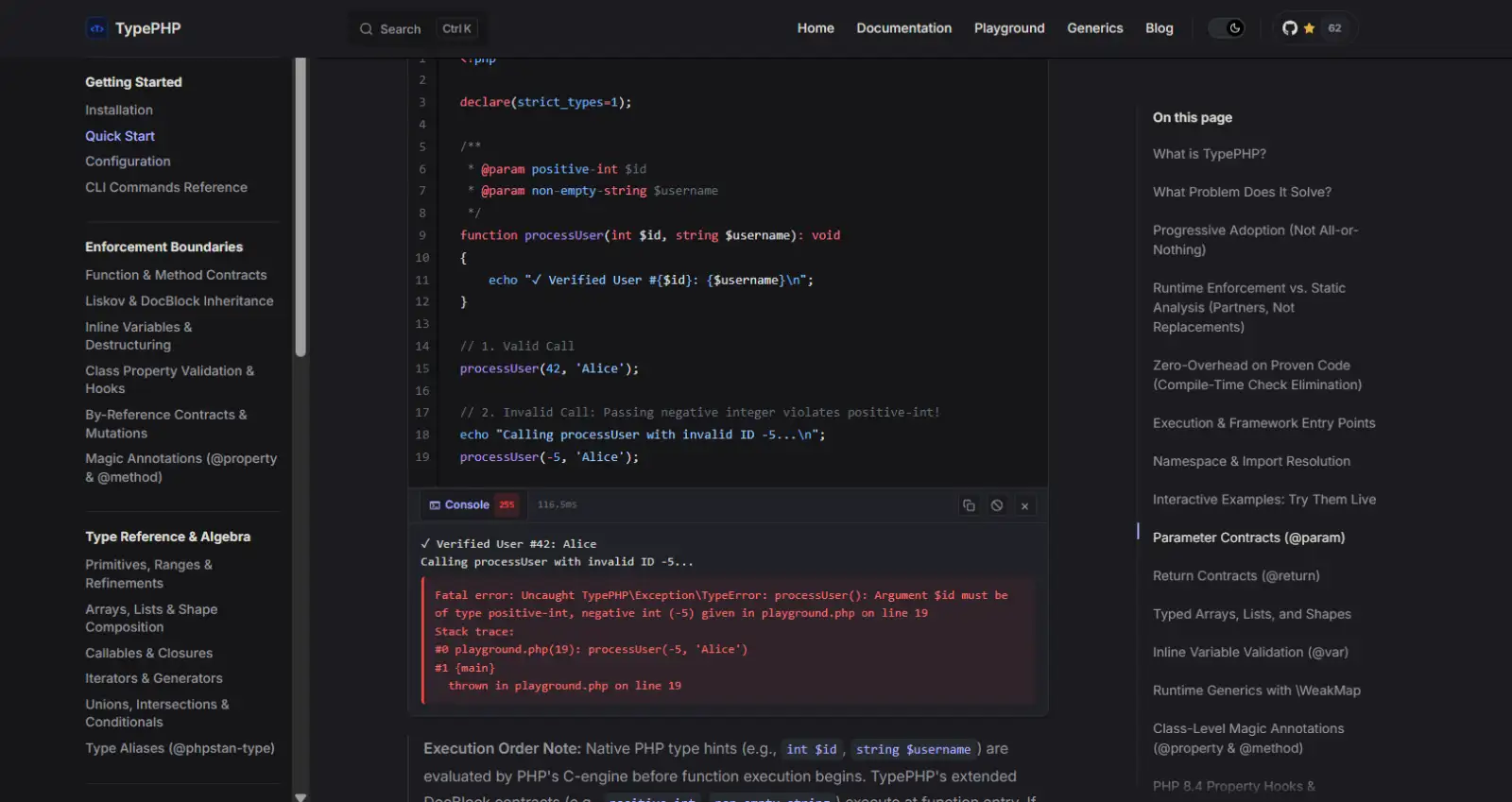The image size is (1512, 802).
Task: Clear the console with the ban icon
Action: pyautogui.click(x=997, y=505)
